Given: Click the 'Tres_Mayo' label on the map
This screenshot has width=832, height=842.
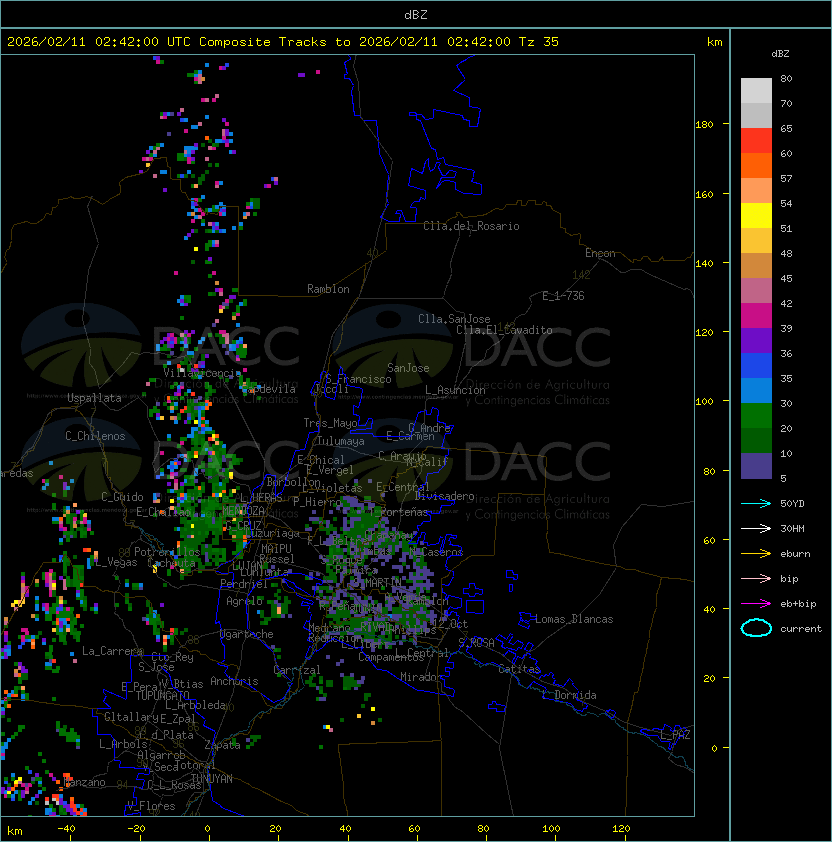Looking at the screenshot, I should click(330, 423).
